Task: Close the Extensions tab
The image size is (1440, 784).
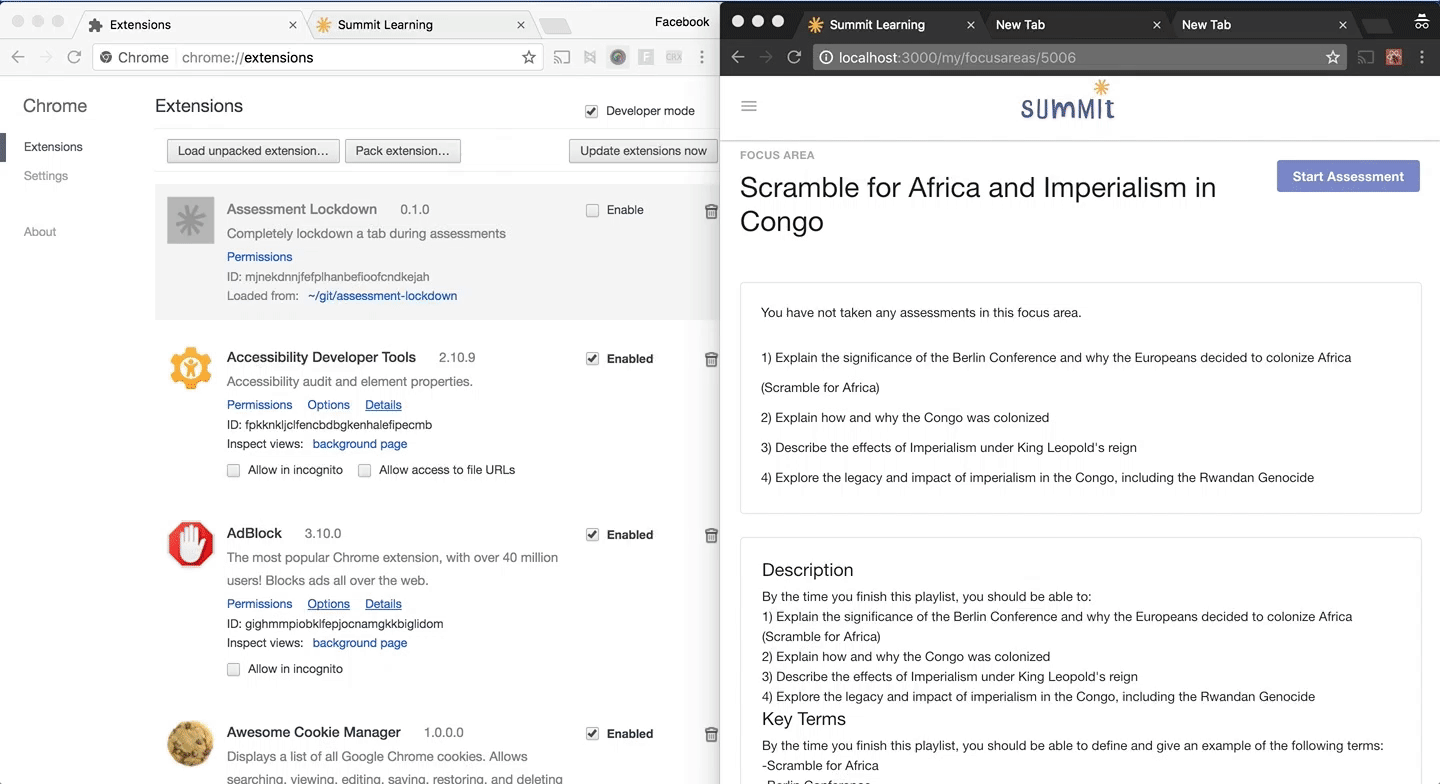Action: click(x=293, y=25)
